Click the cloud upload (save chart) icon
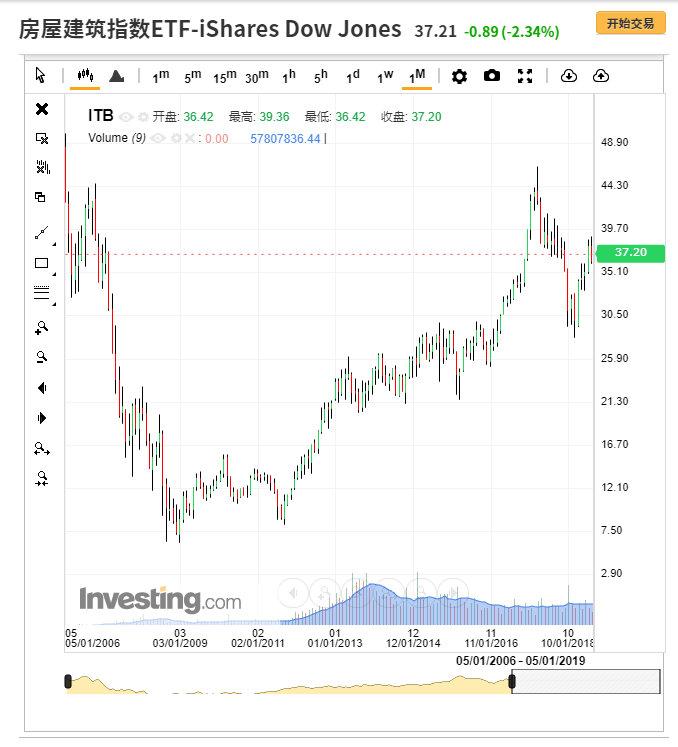Image resolution: width=678 pixels, height=747 pixels. (601, 76)
